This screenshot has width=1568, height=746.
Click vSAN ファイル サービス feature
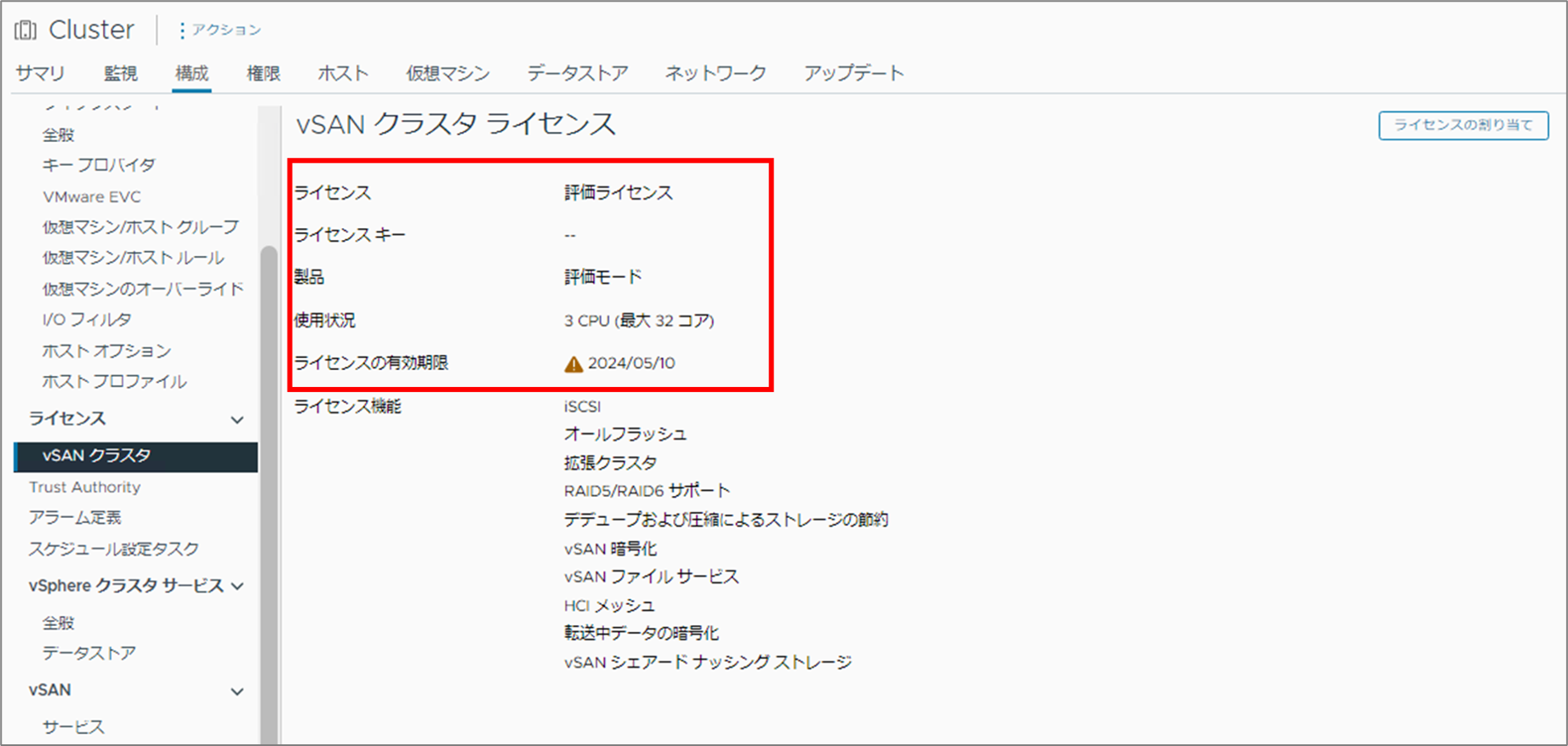[652, 577]
